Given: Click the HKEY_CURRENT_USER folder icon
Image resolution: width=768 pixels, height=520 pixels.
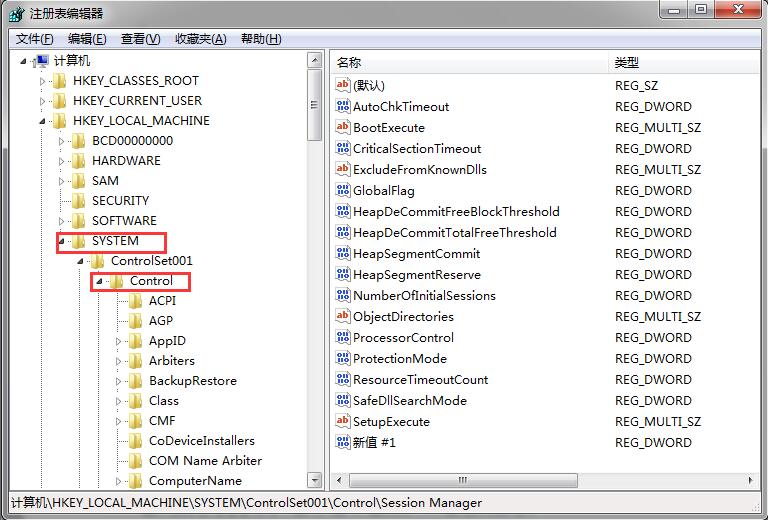Looking at the screenshot, I should 60,101.
